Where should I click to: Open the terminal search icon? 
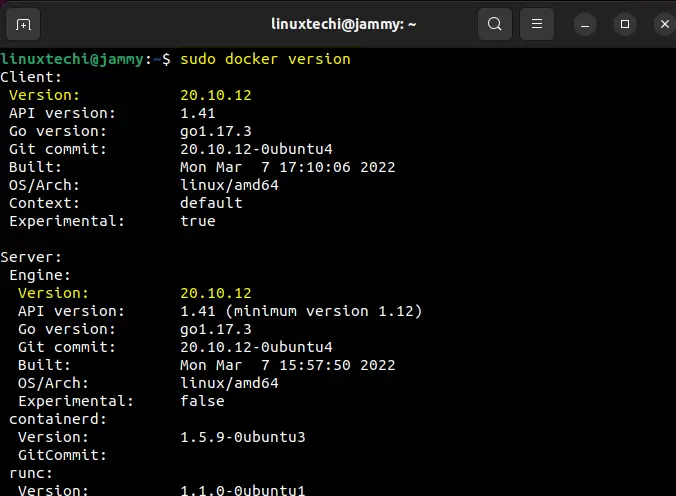[x=494, y=24]
